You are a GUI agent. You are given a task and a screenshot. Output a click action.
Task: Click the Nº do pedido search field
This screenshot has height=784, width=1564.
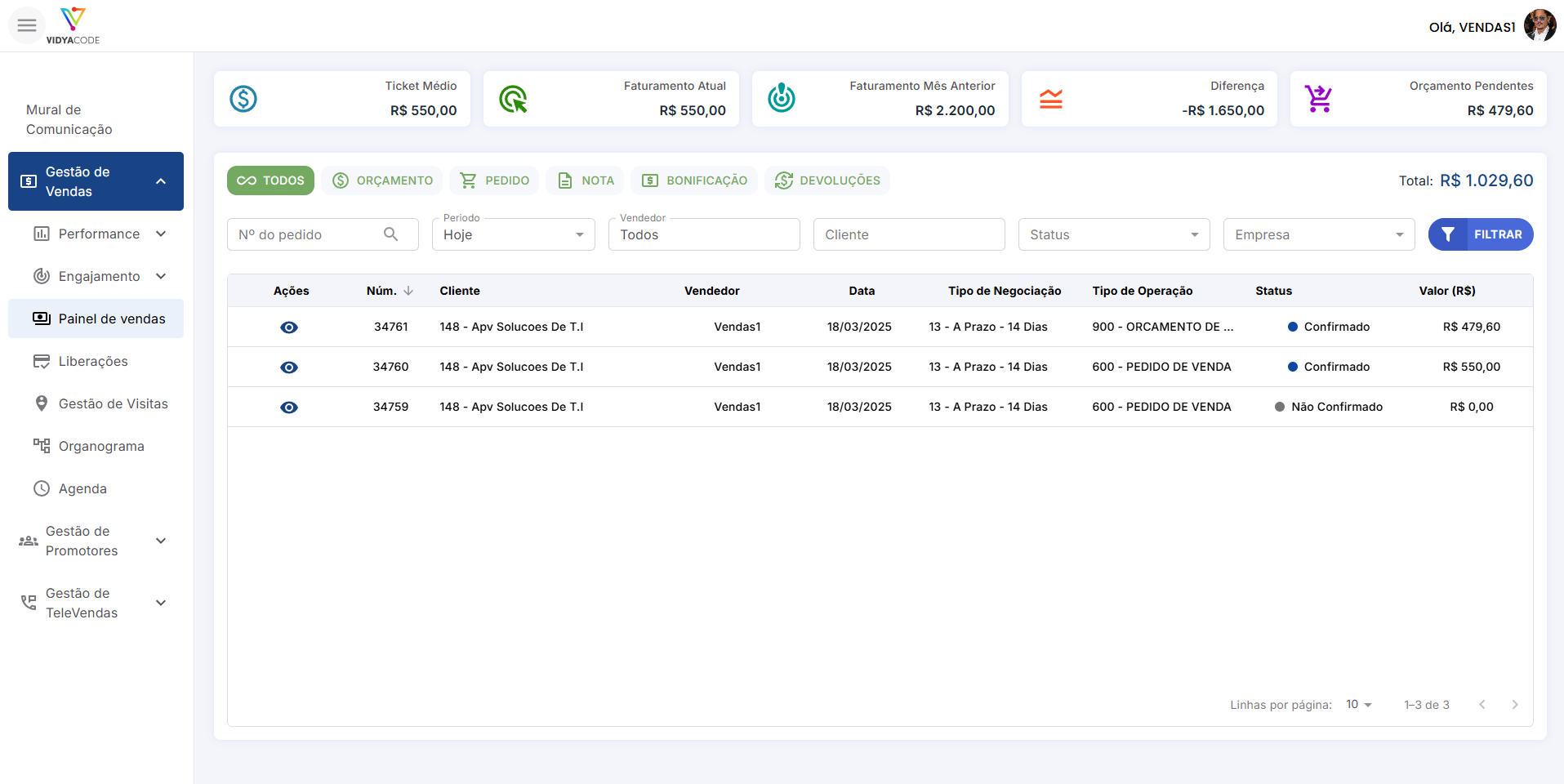(x=323, y=234)
